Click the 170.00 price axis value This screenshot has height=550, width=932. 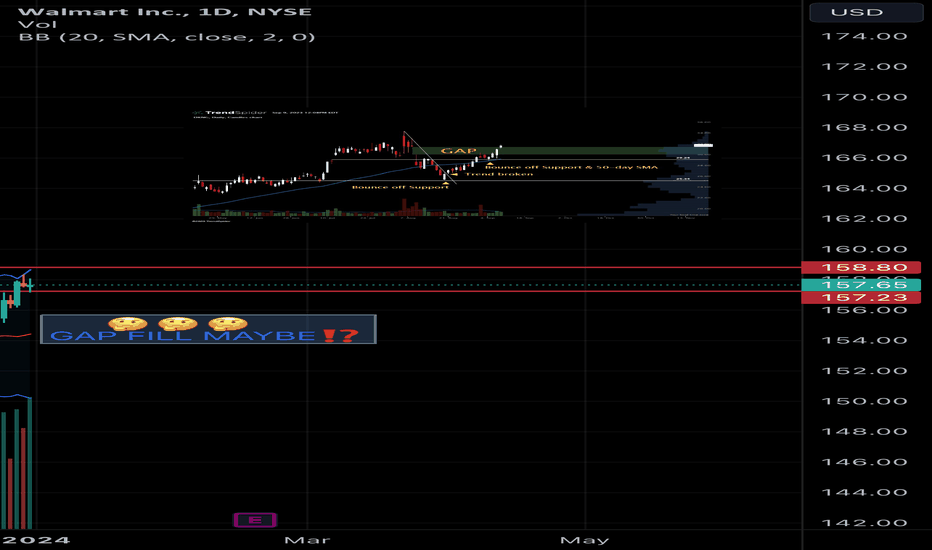[x=864, y=97]
